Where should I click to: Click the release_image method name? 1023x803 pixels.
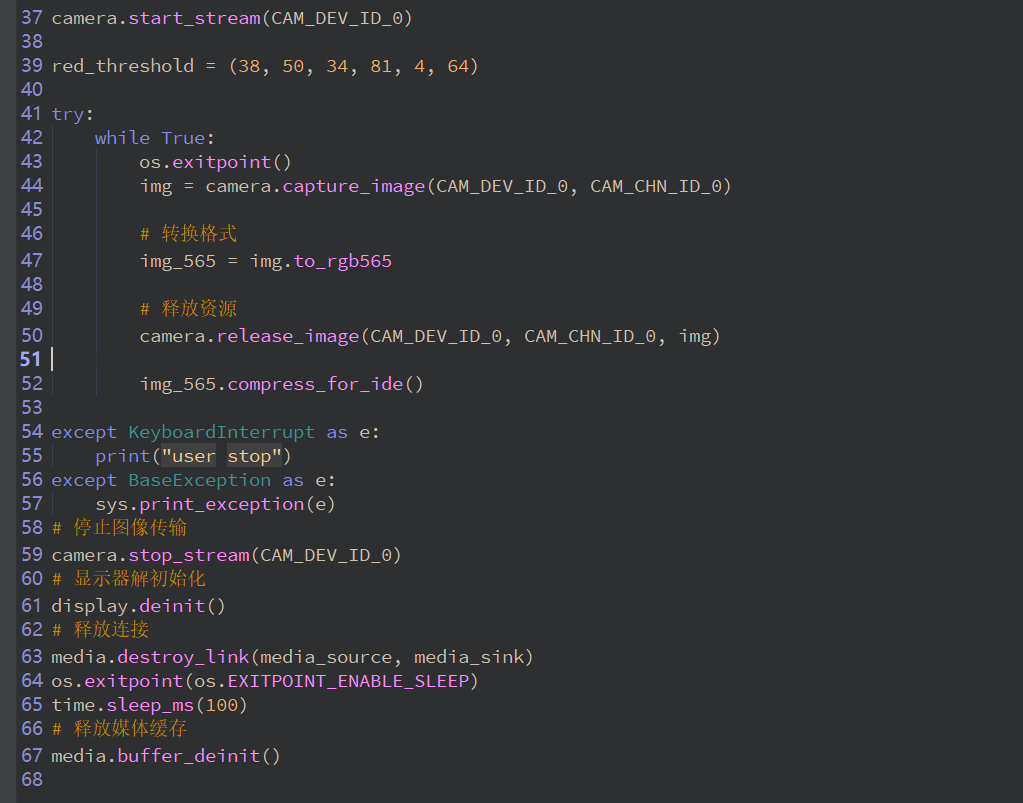tap(288, 336)
